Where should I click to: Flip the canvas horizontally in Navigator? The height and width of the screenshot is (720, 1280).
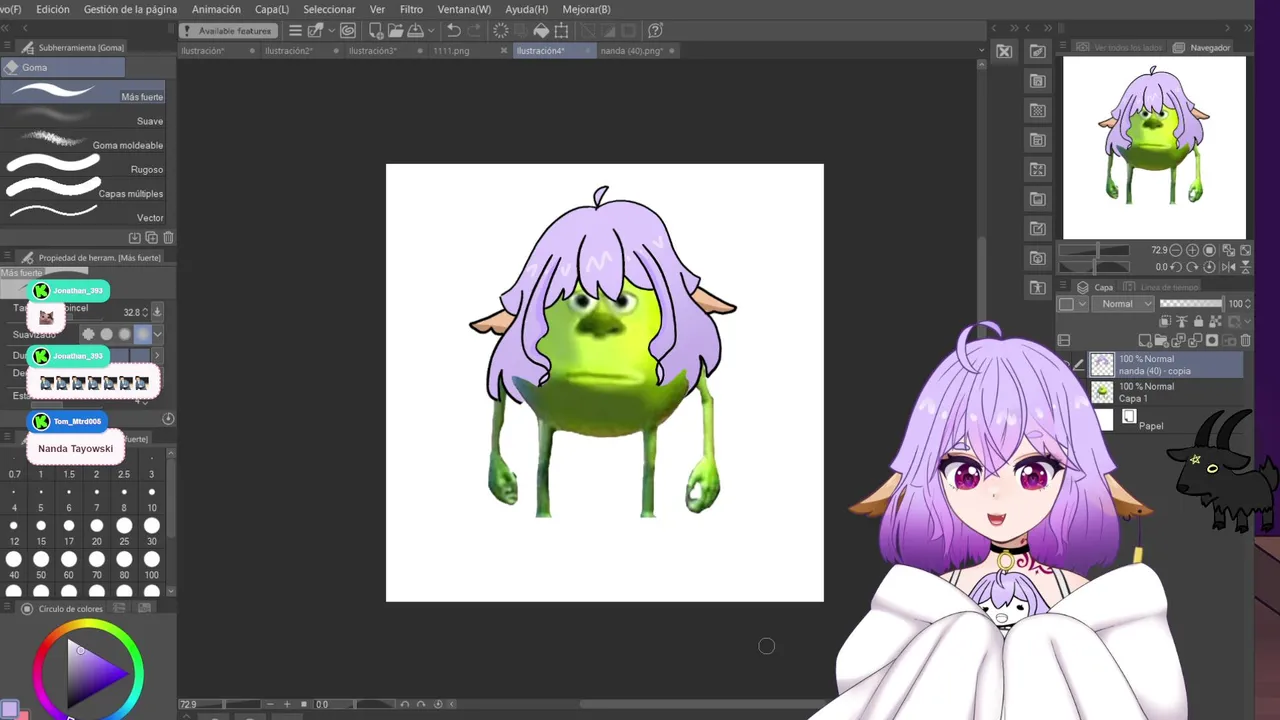point(1229,267)
